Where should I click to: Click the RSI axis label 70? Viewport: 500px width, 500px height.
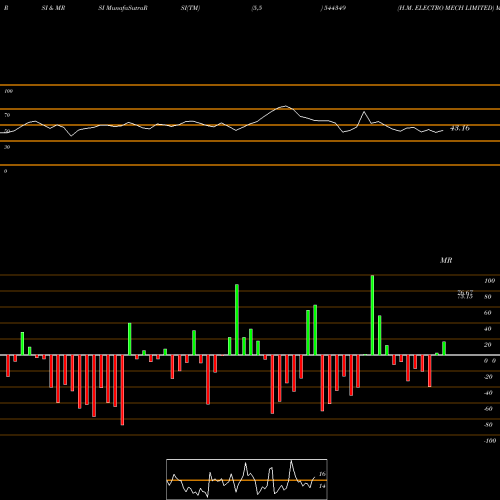pyautogui.click(x=7, y=115)
